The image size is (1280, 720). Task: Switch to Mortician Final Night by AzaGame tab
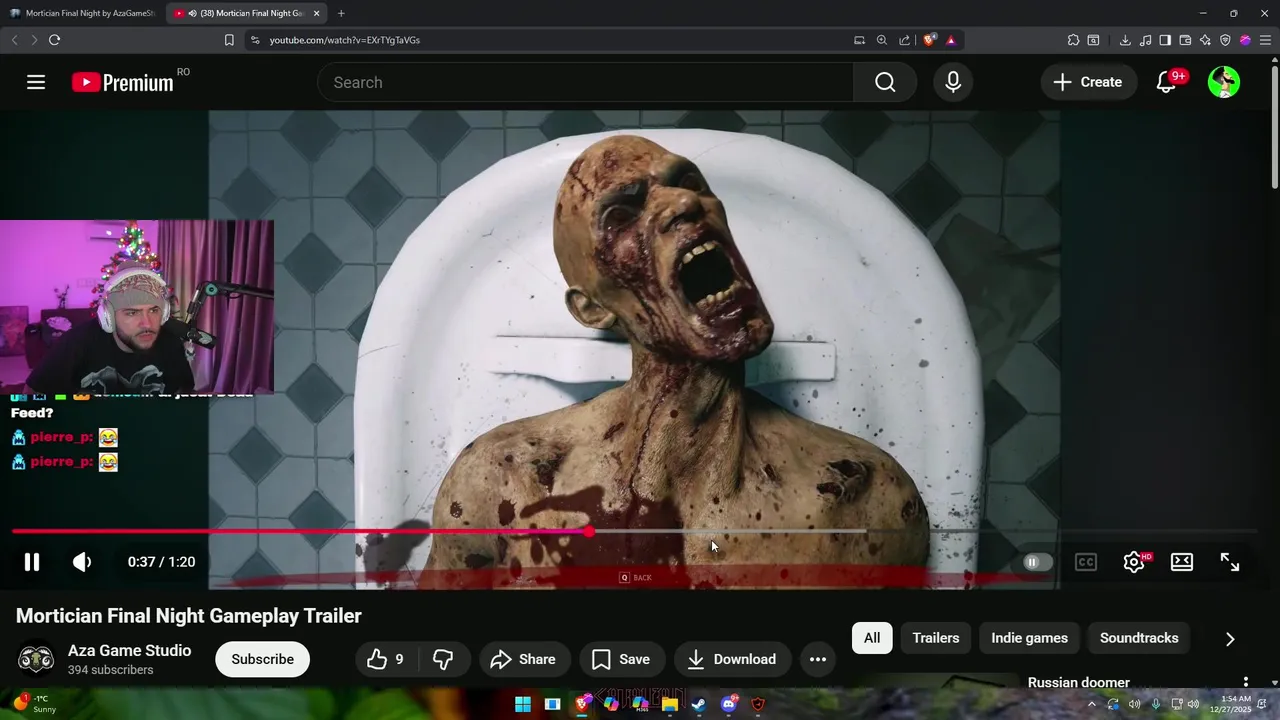pyautogui.click(x=82, y=13)
